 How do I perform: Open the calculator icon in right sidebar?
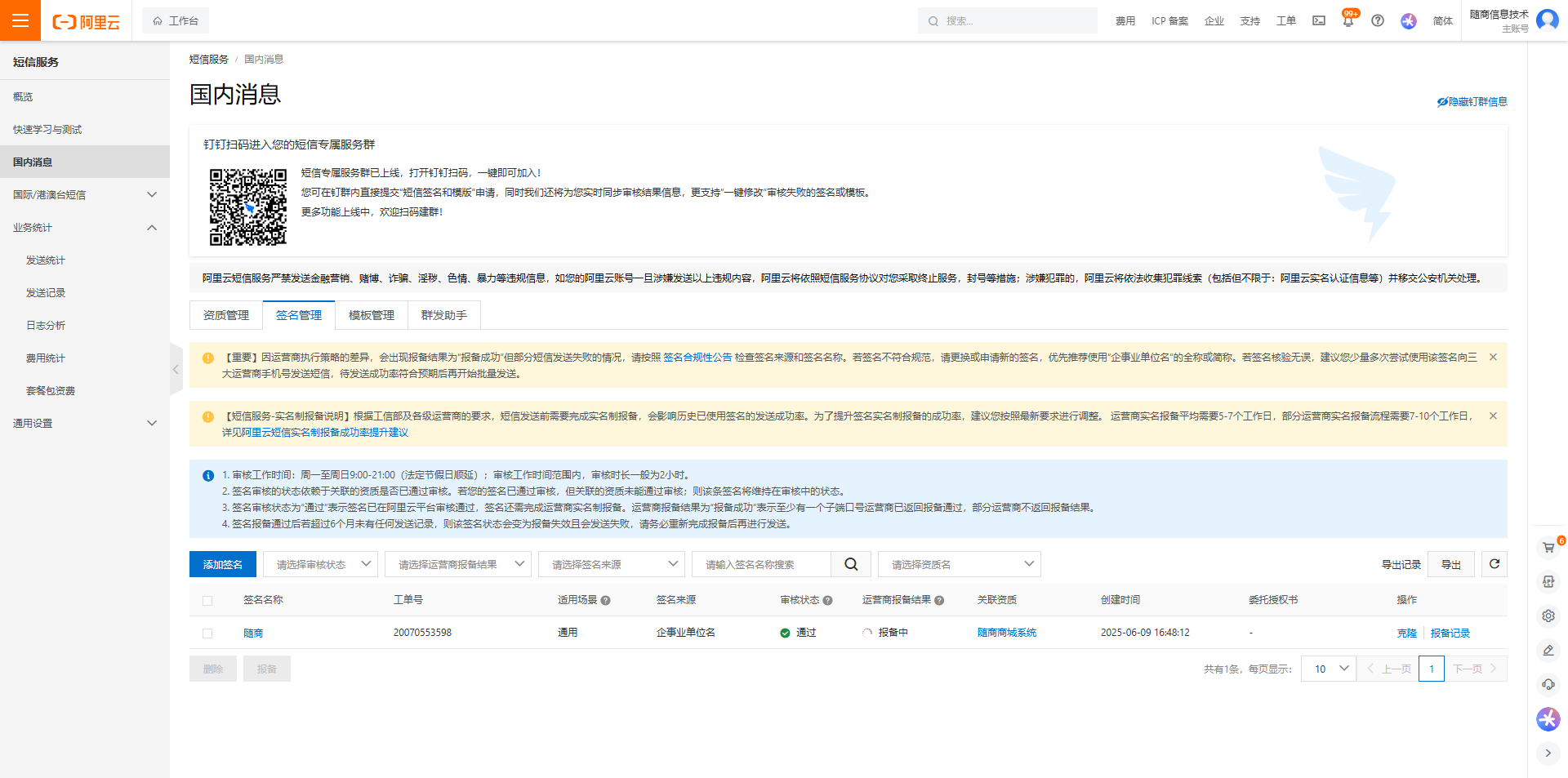point(1548,581)
